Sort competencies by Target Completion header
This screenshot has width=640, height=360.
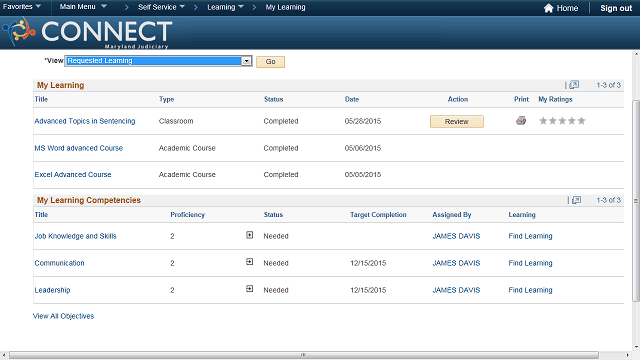click(378, 215)
